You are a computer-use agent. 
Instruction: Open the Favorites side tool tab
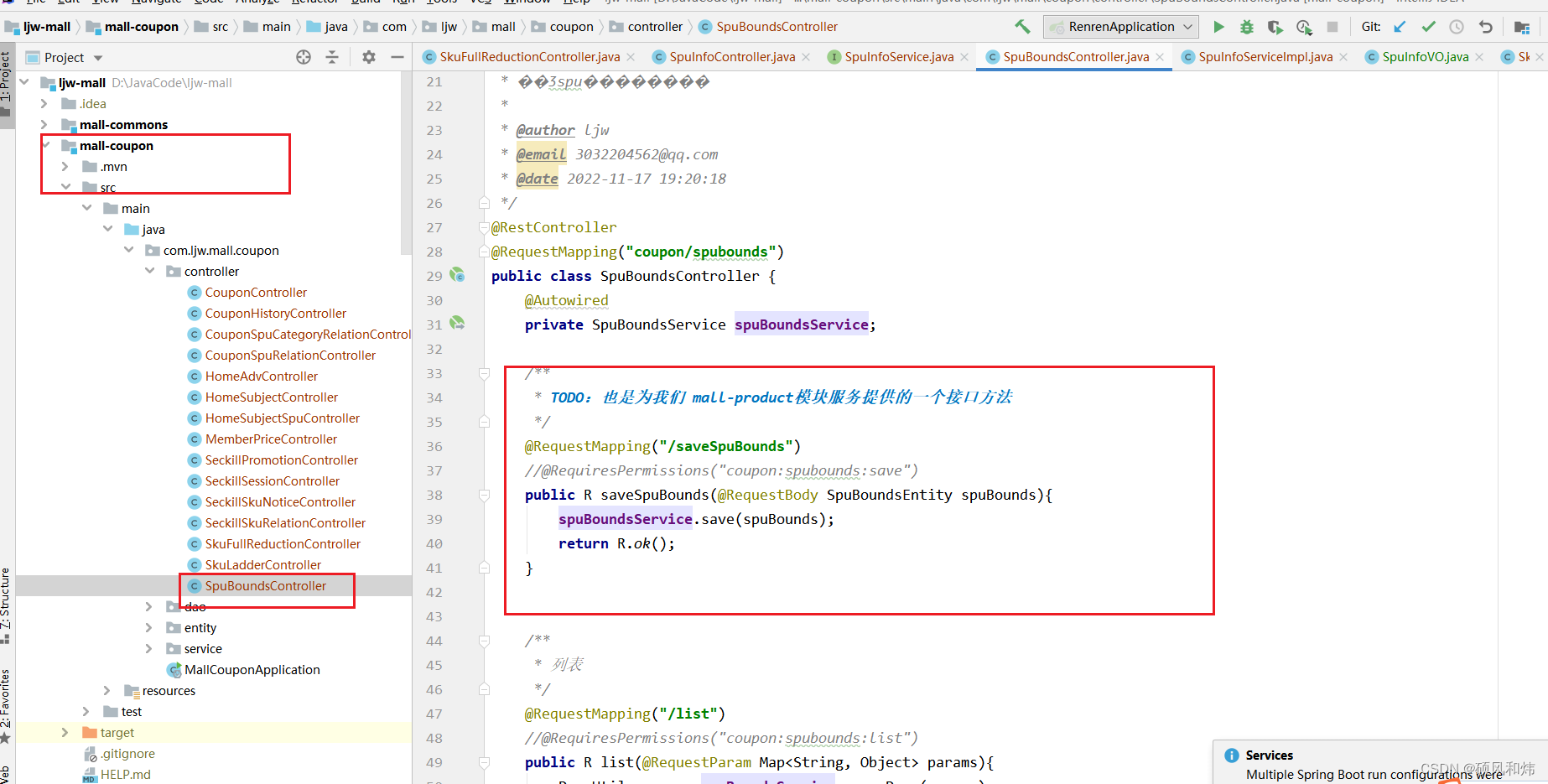6,704
